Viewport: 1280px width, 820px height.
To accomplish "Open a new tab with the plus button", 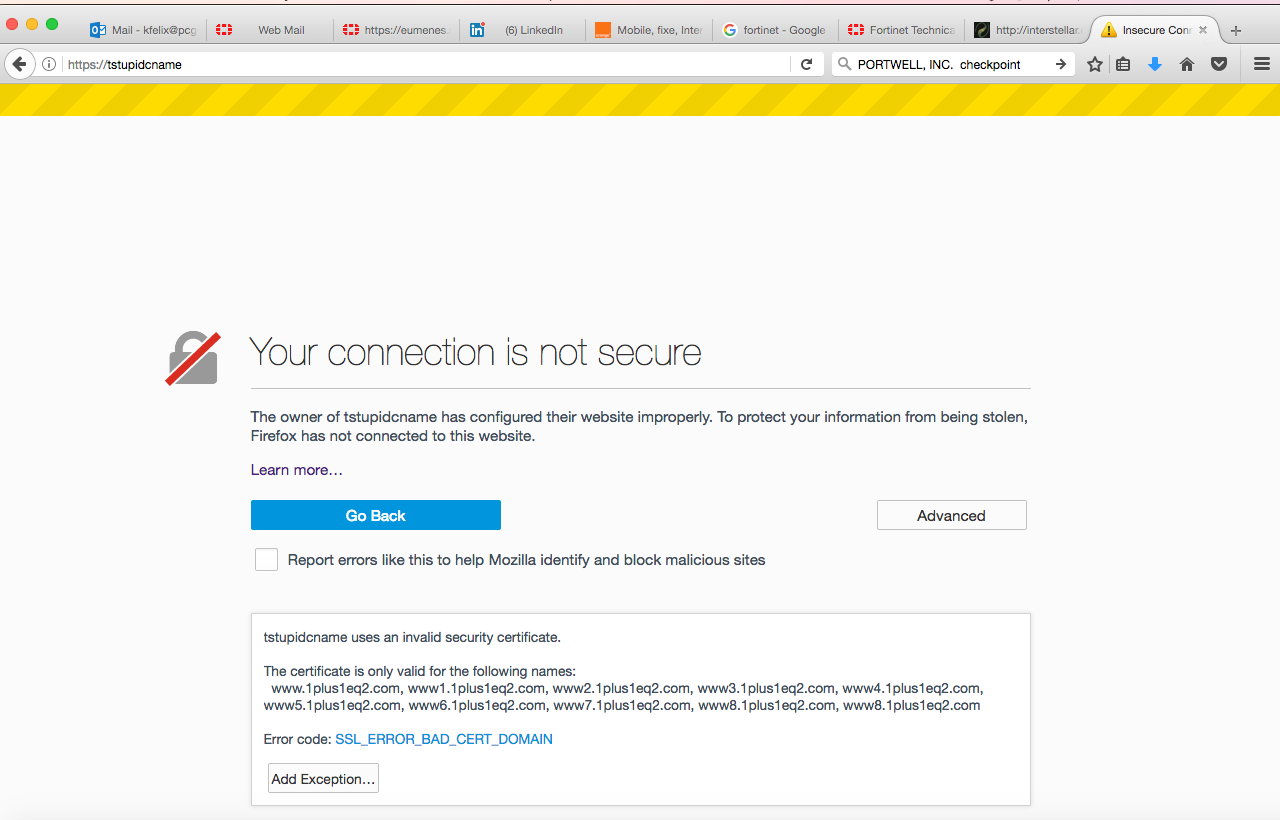I will pyautogui.click(x=1237, y=30).
